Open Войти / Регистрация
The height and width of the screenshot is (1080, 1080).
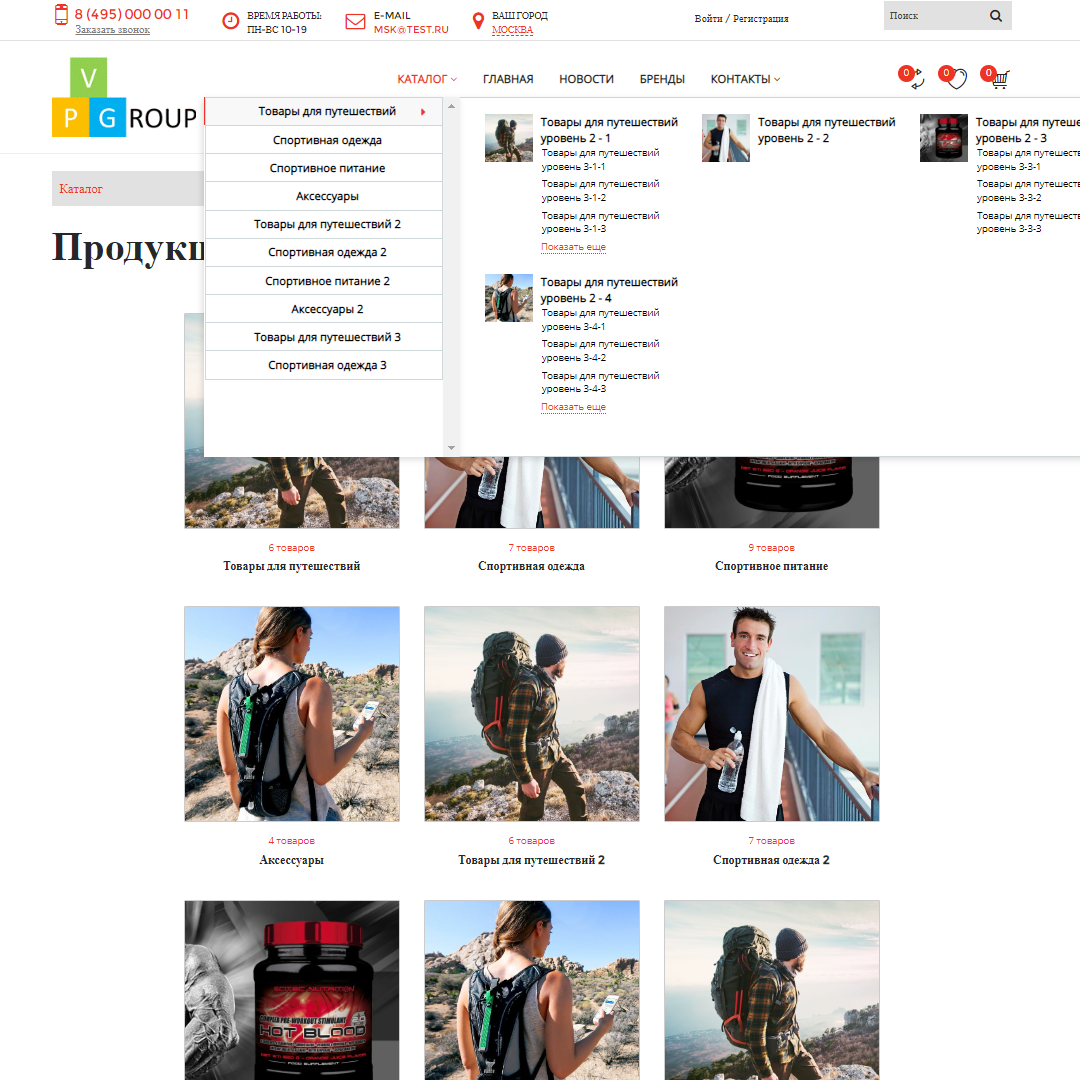coord(742,18)
